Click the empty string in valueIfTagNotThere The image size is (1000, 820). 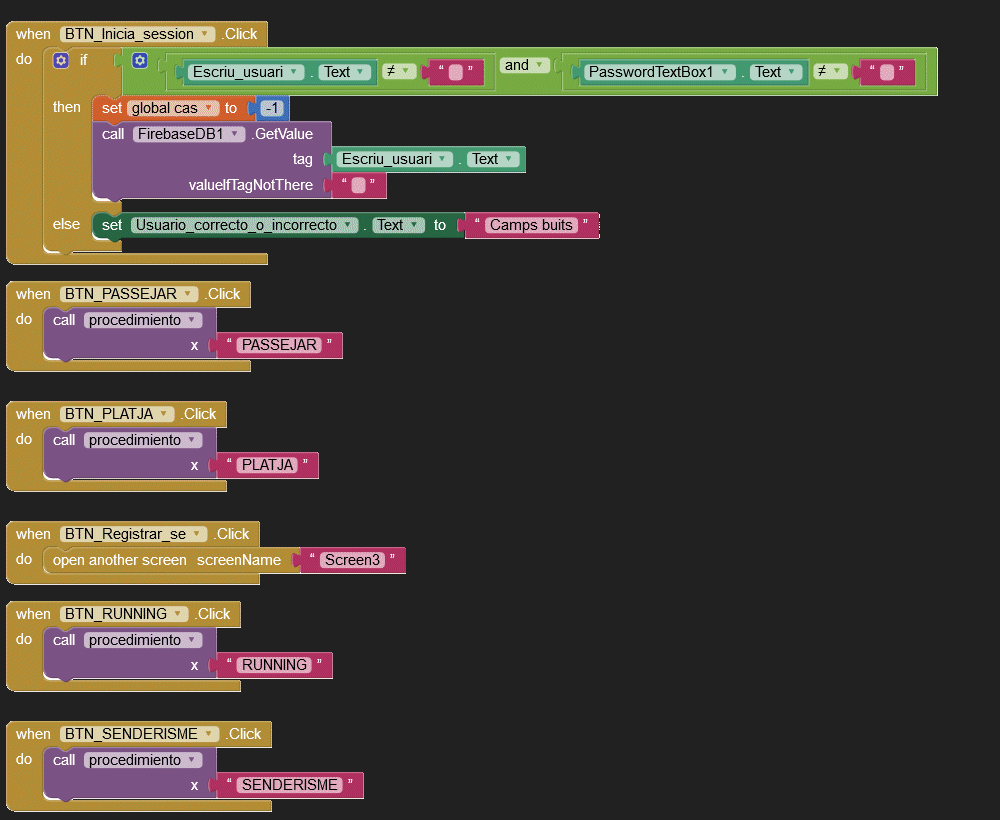358,185
